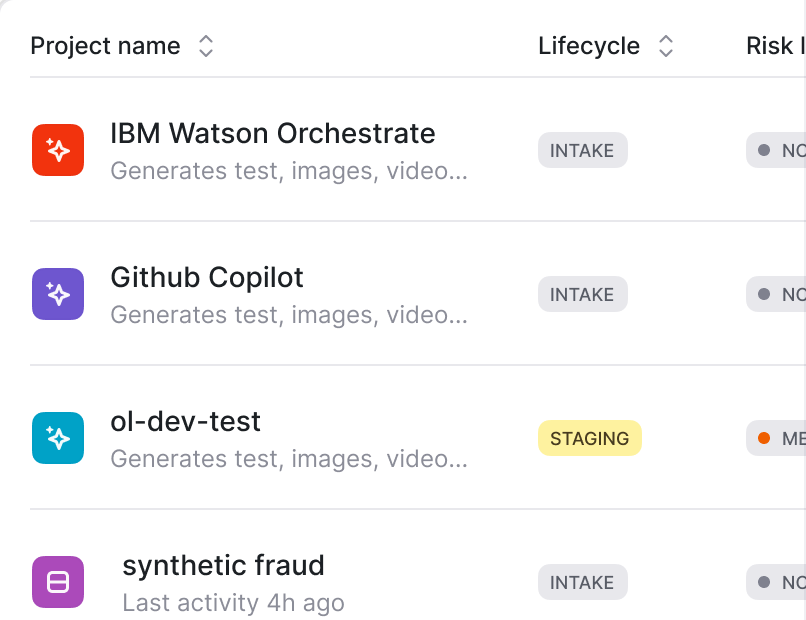Image resolution: width=806 pixels, height=620 pixels.
Task: Click the yellow STAGING lifecycle badge
Action: pyautogui.click(x=590, y=438)
